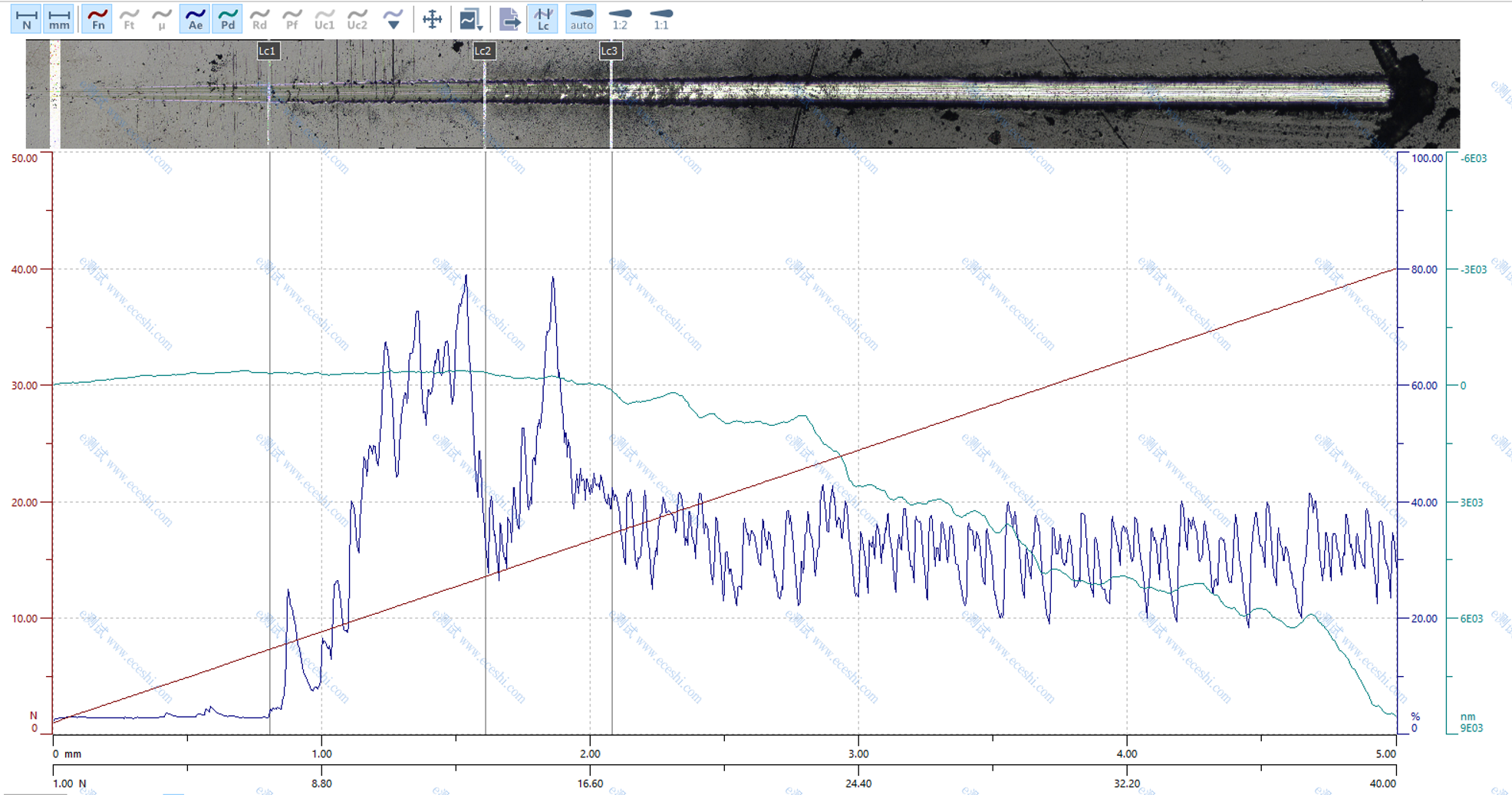Screen dimensions: 1512x795
Task: Select the 1:2 image scale
Action: click(620, 19)
